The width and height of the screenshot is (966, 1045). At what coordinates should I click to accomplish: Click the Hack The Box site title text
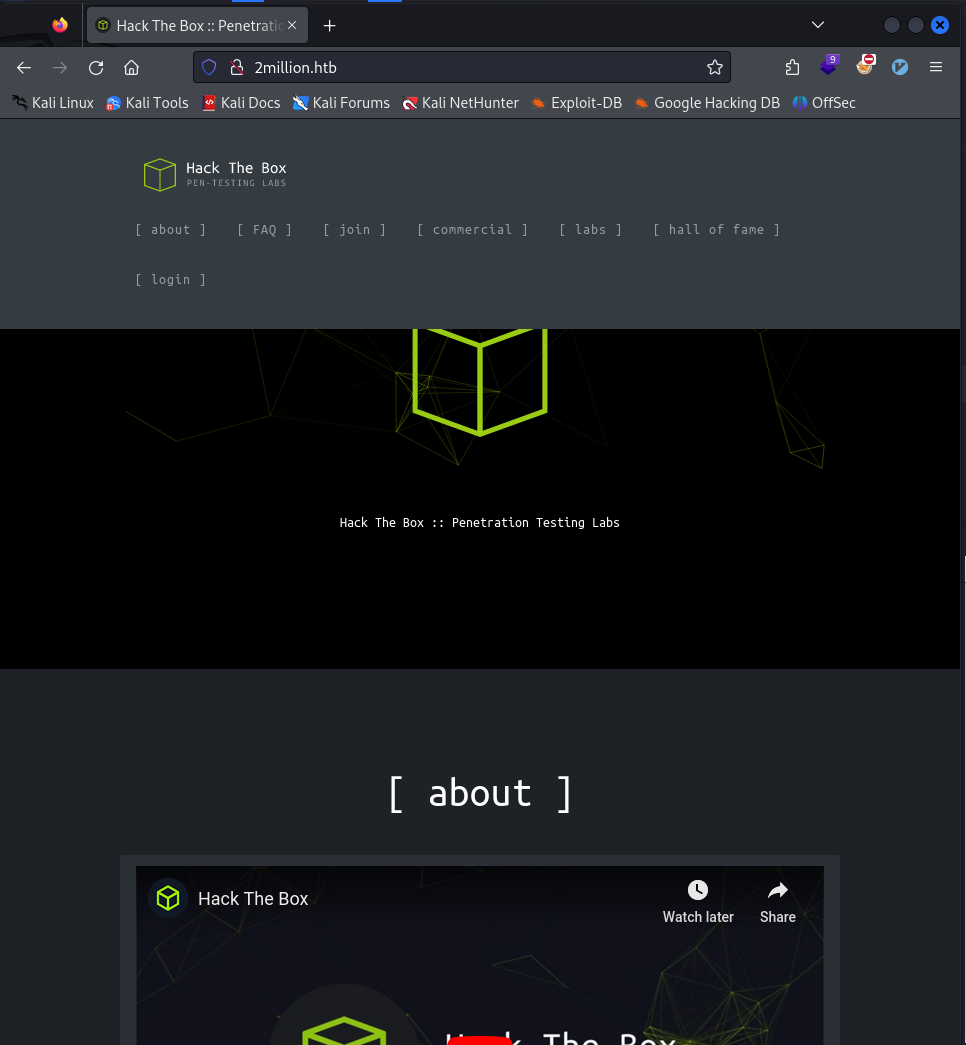click(236, 168)
